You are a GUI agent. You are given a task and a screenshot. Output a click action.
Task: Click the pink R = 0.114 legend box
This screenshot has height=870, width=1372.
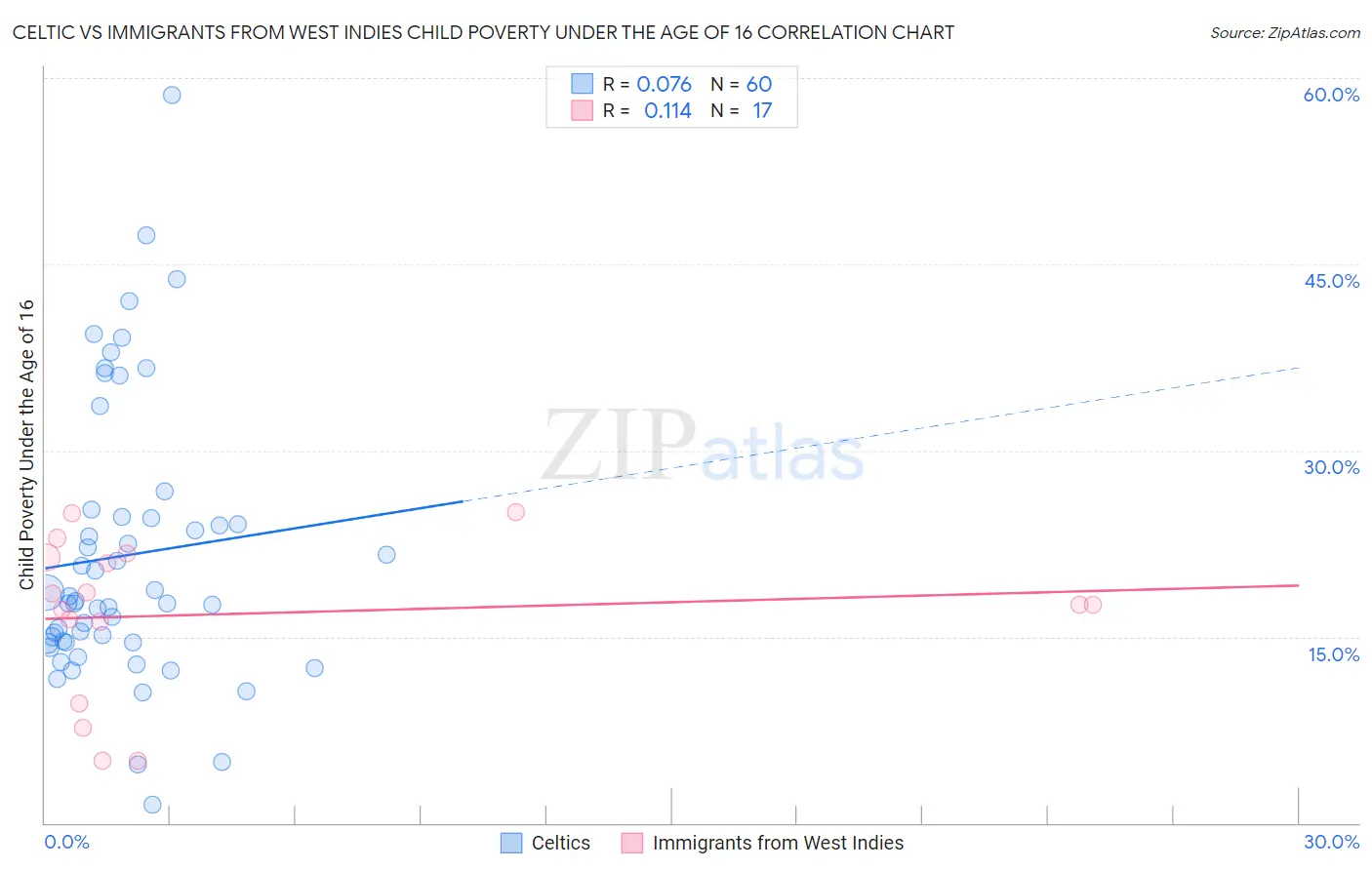pos(582,111)
